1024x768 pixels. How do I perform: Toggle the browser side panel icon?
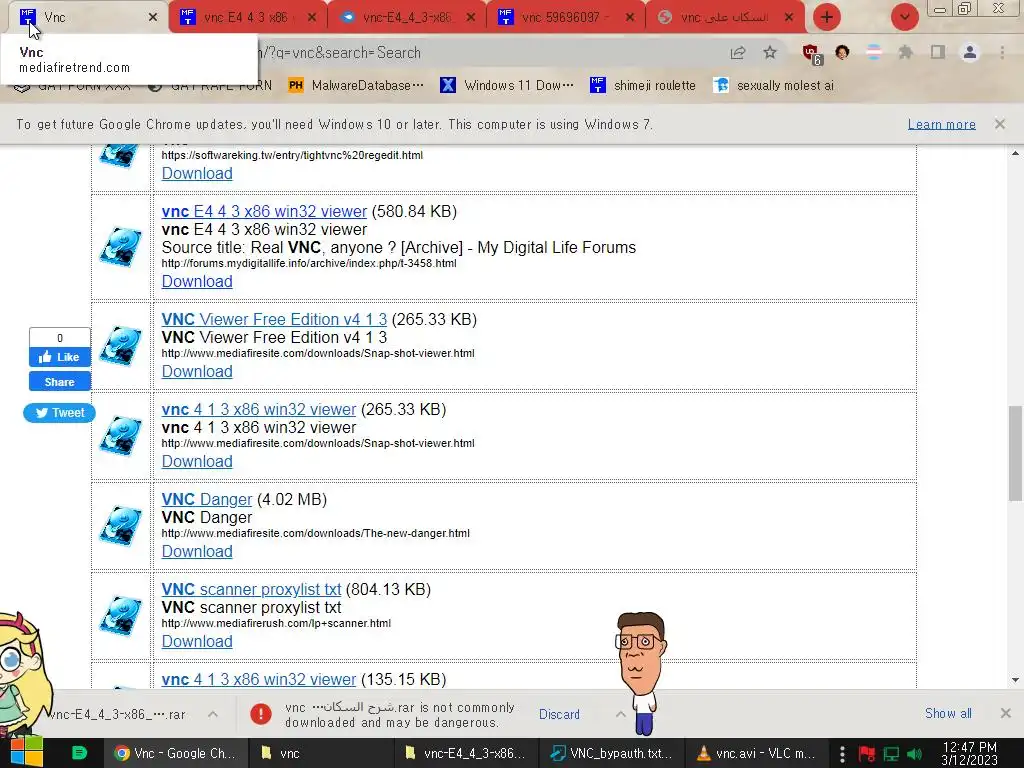[x=938, y=52]
